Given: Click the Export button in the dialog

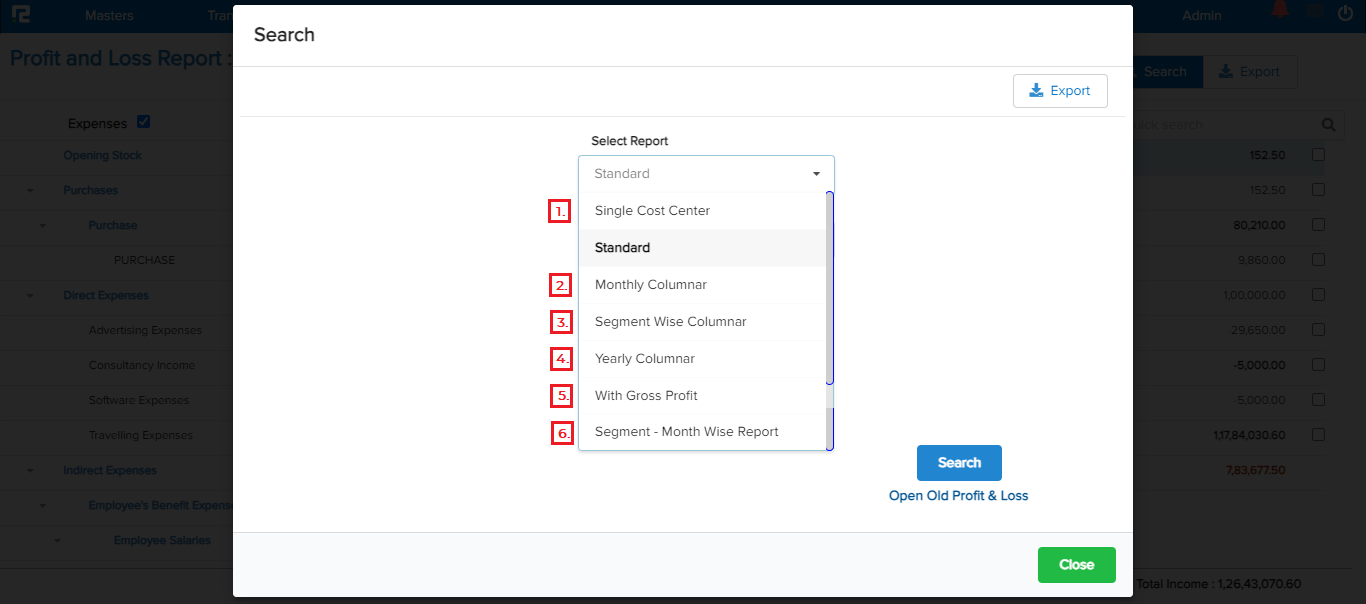Looking at the screenshot, I should click(1059, 91).
